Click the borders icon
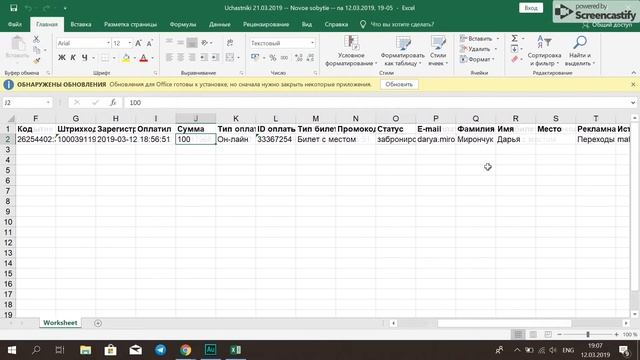The image size is (640, 360). coord(105,58)
